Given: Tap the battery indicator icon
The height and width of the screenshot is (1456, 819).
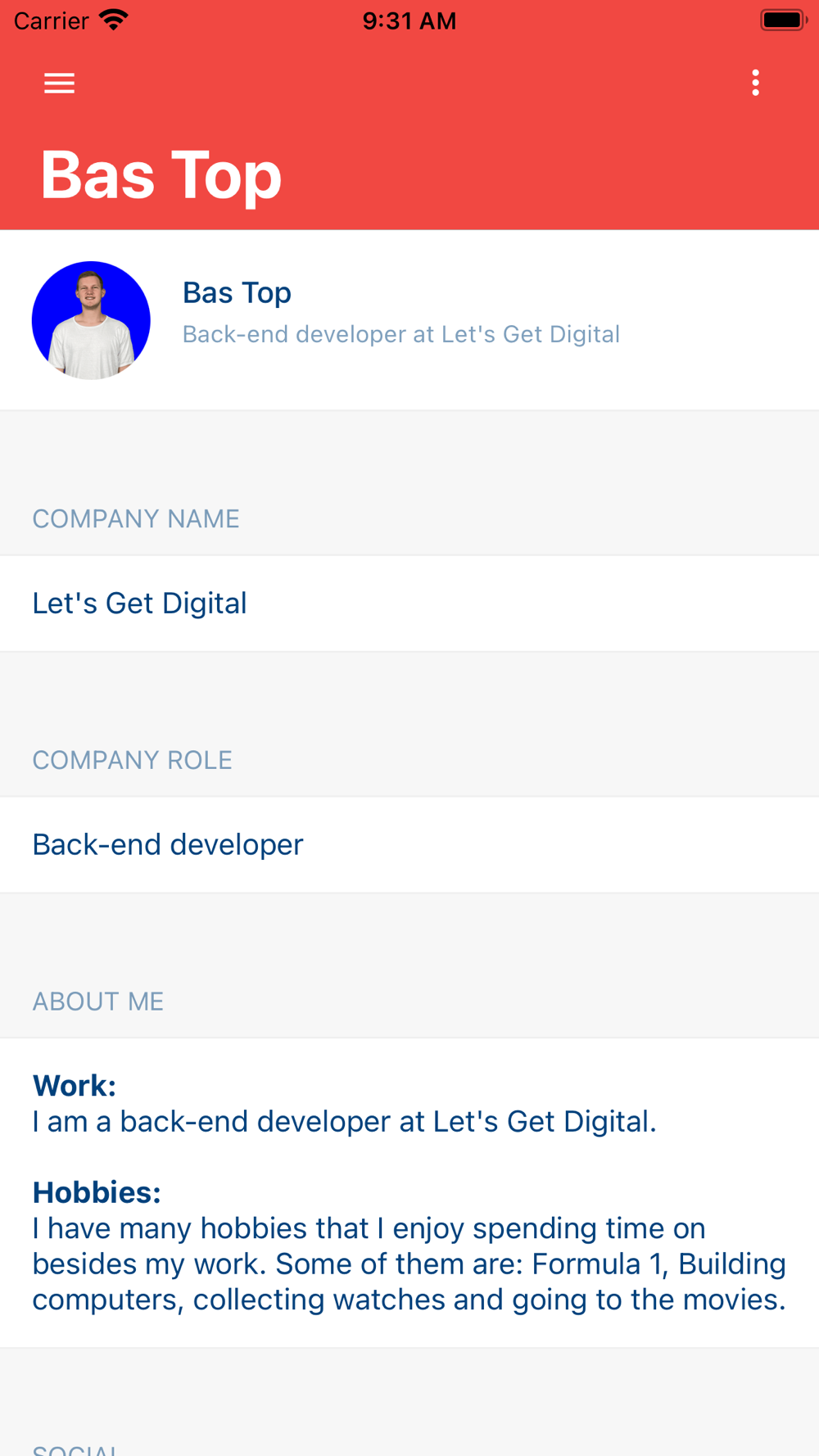Looking at the screenshot, I should click(783, 20).
